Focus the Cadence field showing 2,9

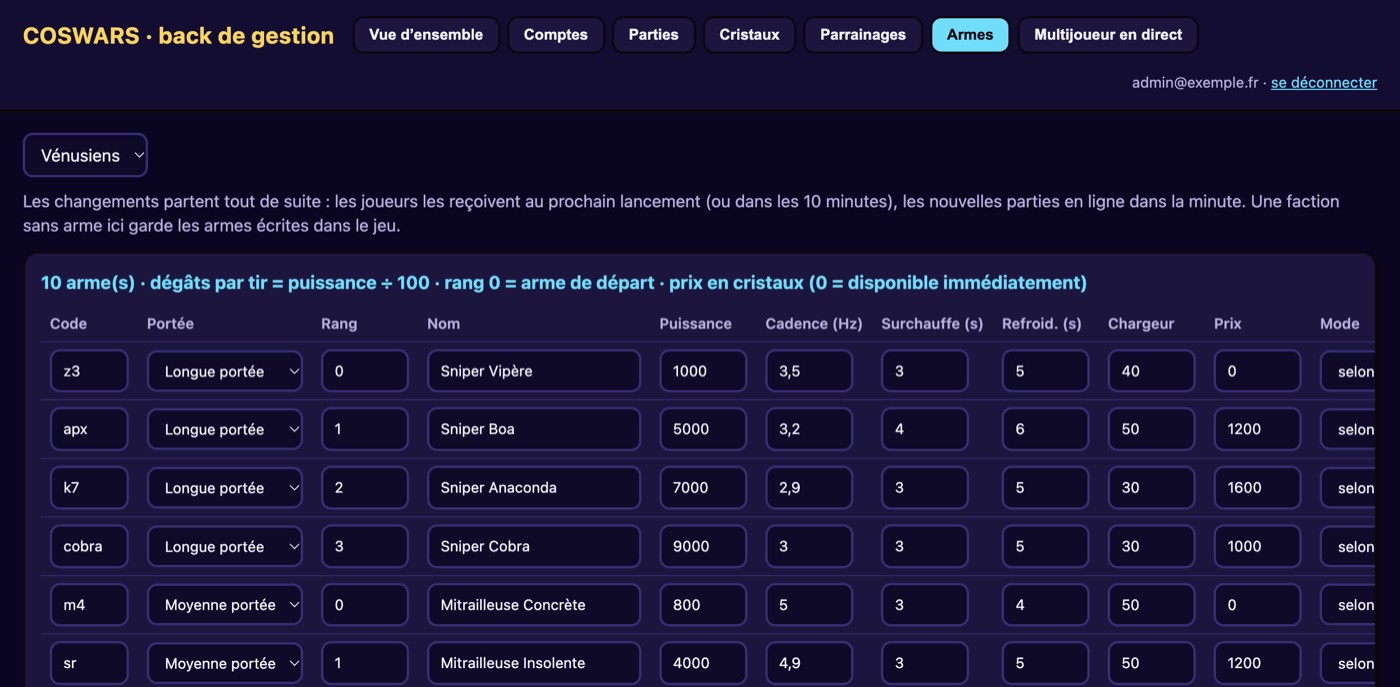coord(809,488)
